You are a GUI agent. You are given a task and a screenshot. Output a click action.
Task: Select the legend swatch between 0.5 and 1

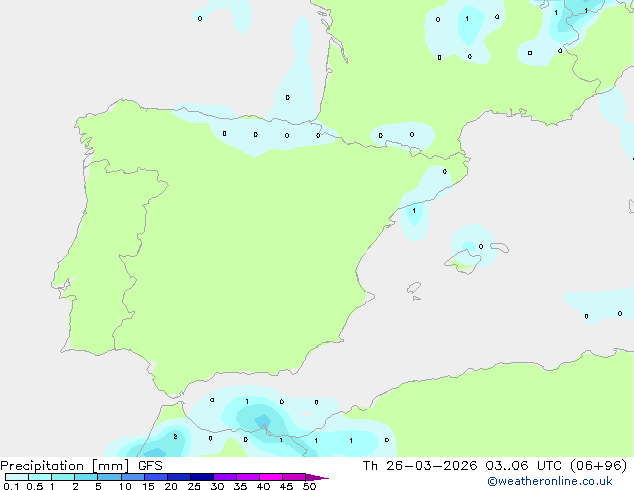click(x=40, y=477)
